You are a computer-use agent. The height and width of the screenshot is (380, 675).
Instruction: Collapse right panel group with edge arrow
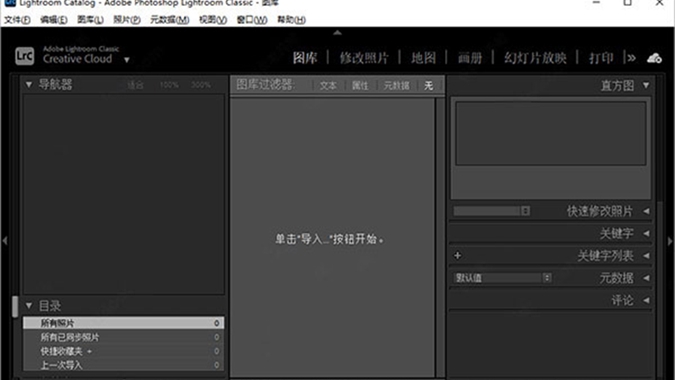point(670,241)
